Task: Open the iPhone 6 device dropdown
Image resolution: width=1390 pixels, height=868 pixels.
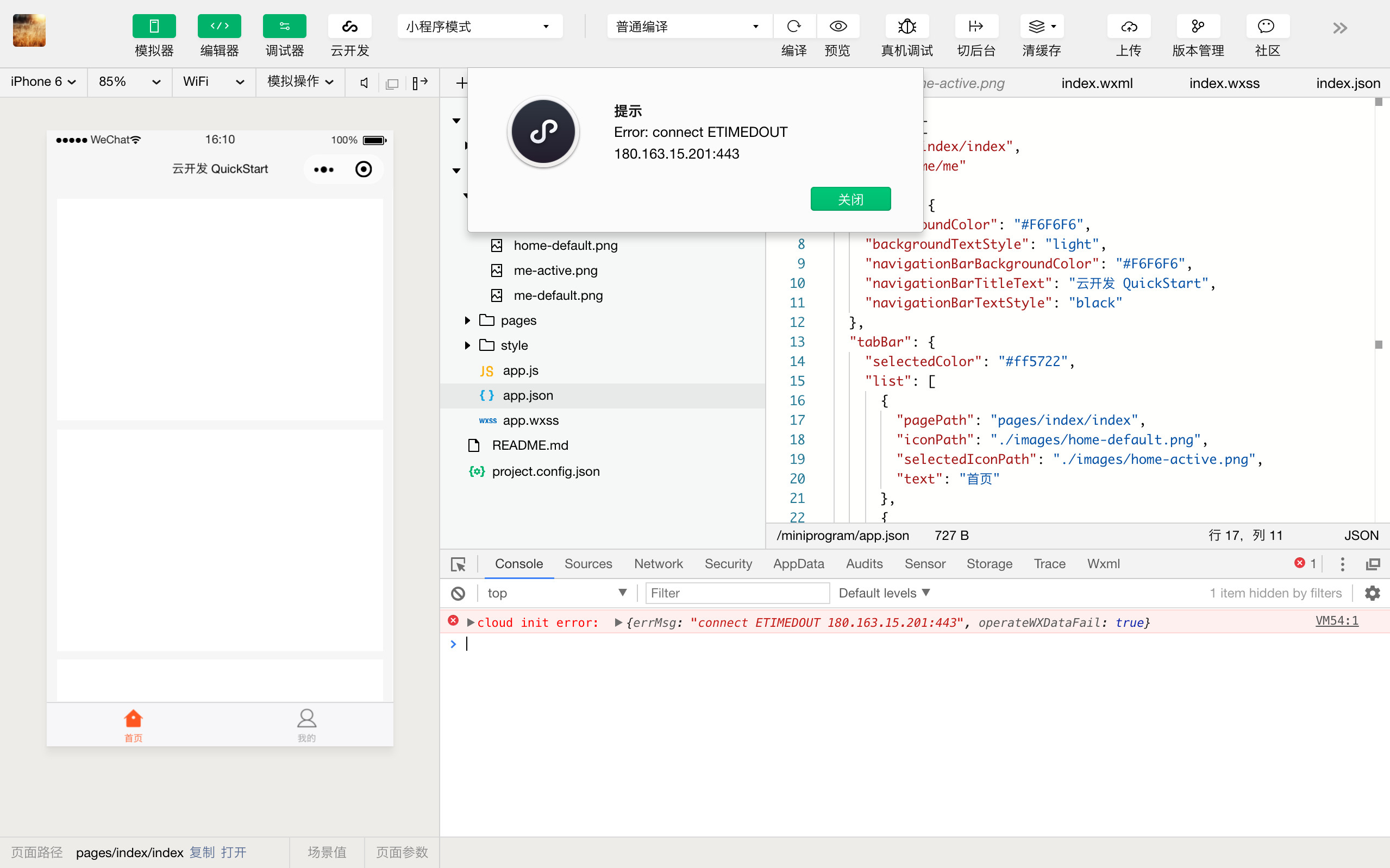Action: [43, 82]
